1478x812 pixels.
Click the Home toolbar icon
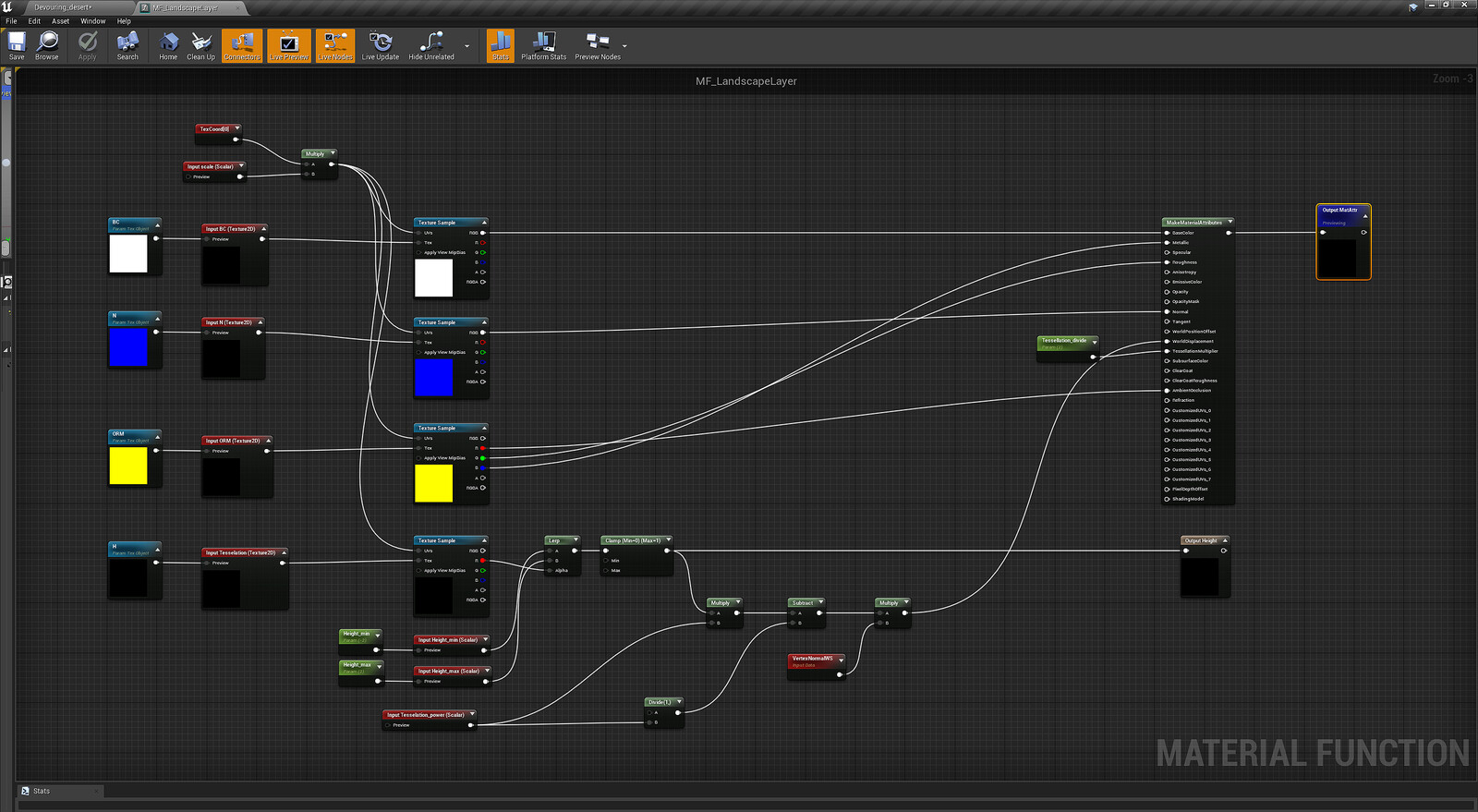[x=168, y=45]
